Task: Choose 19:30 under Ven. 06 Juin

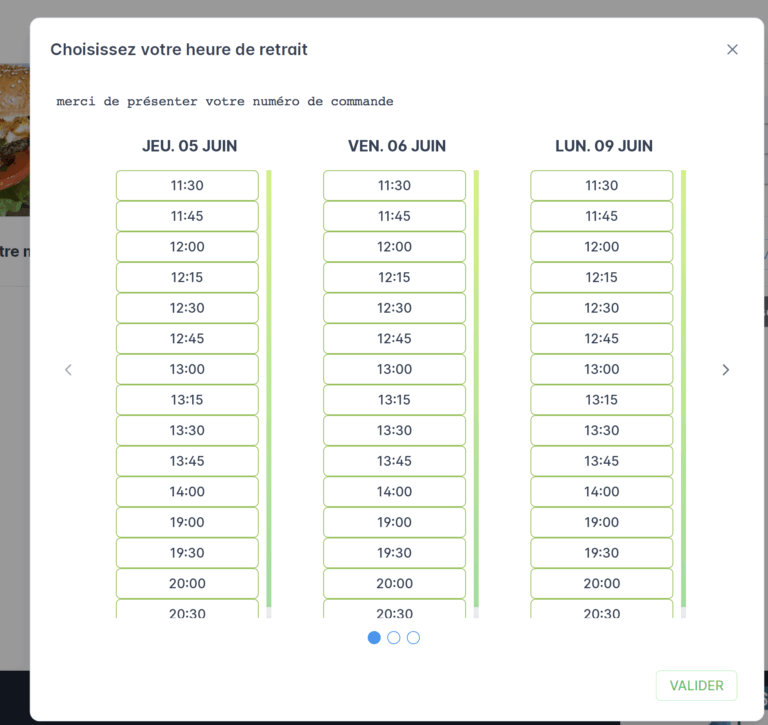Action: pyautogui.click(x=394, y=552)
